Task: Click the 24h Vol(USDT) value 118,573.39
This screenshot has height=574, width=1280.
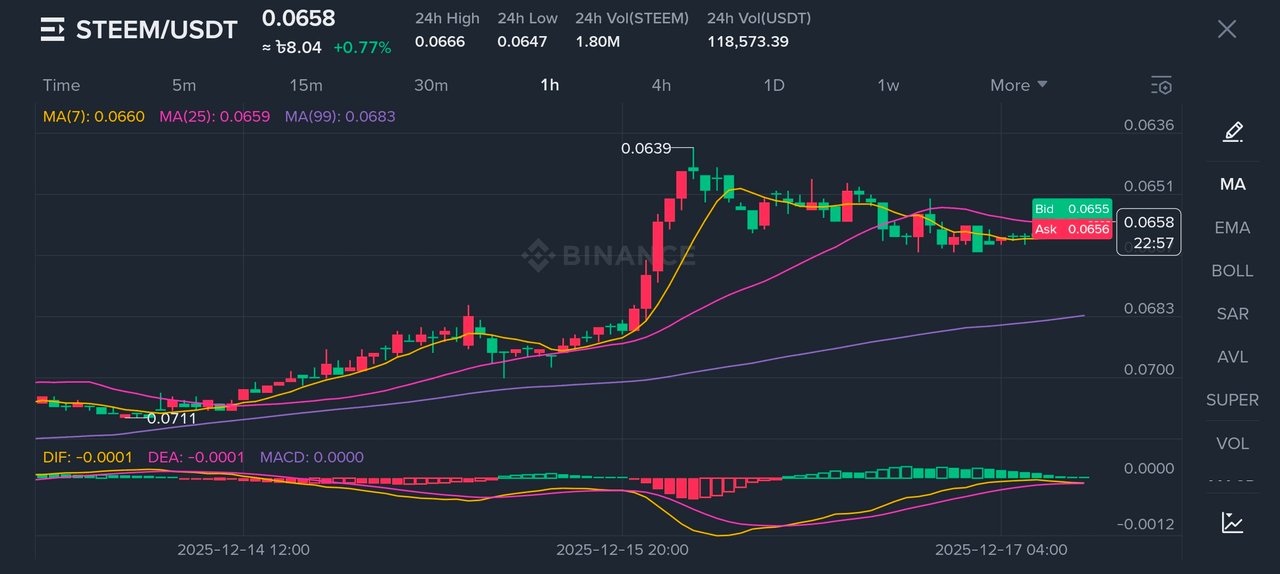Action: click(748, 41)
